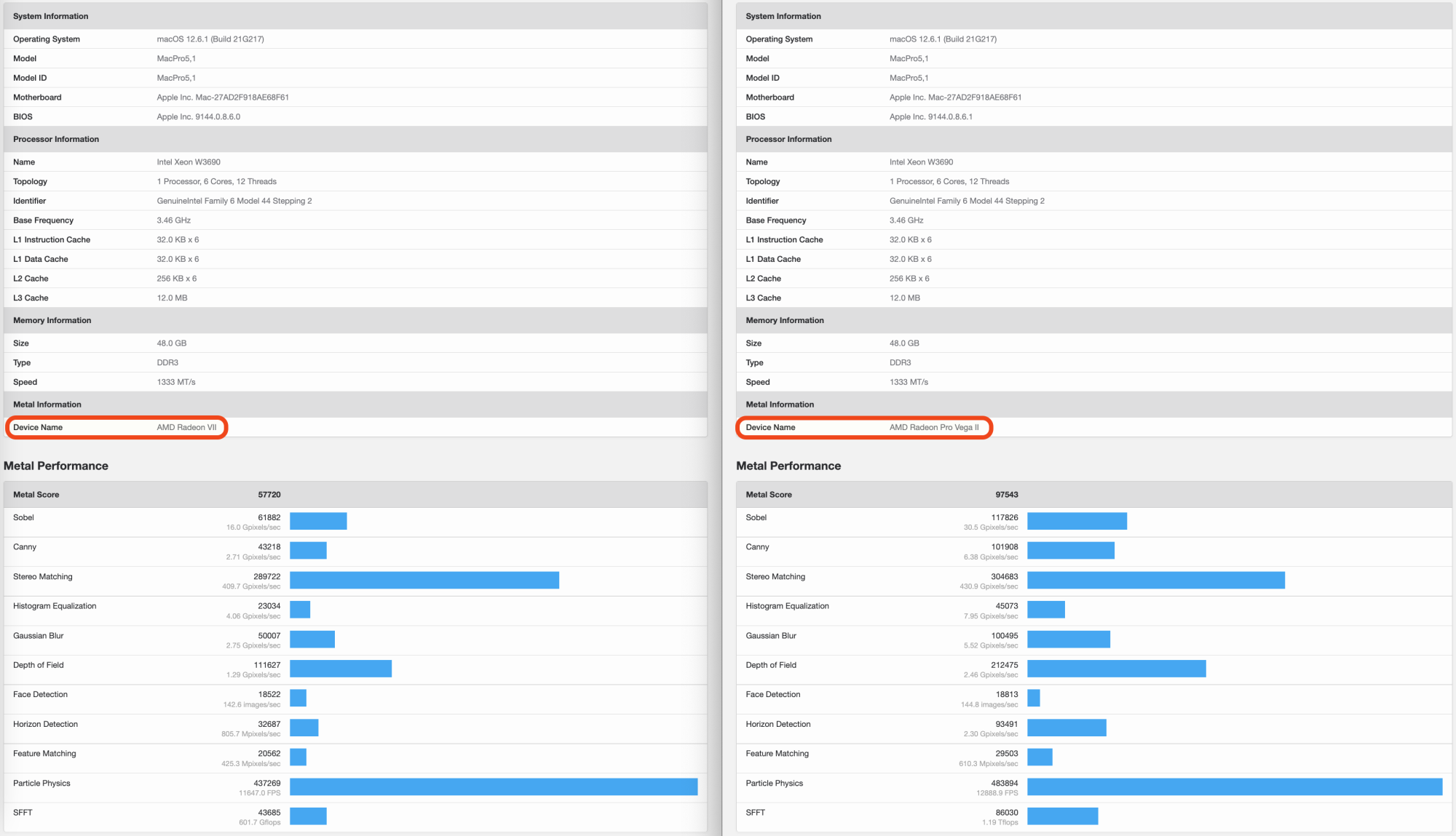Click the left Intel Xeon W3690 name
Screen dimensions: 1456x836
[x=188, y=162]
